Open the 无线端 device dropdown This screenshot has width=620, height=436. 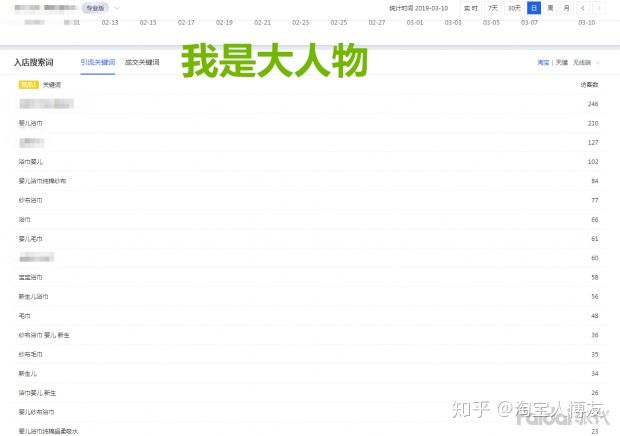click(x=586, y=62)
